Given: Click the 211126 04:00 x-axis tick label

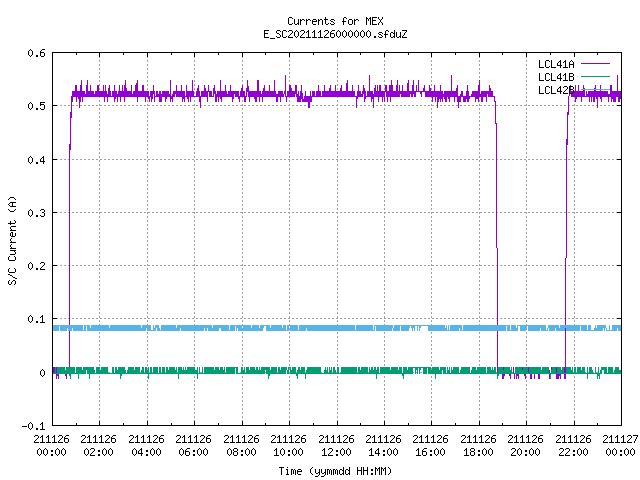Looking at the screenshot, I should tap(146, 445).
